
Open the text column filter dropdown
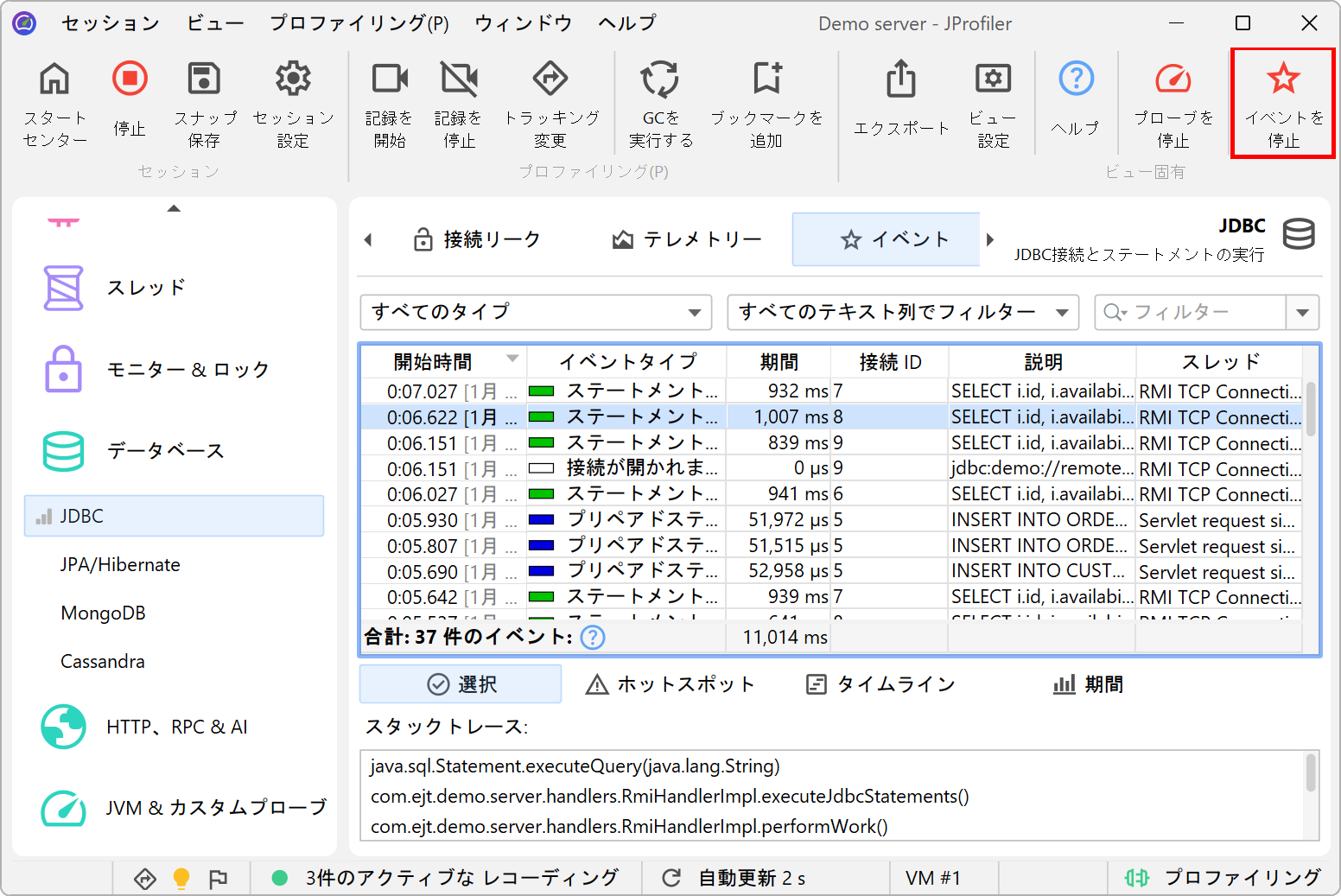[x=903, y=312]
